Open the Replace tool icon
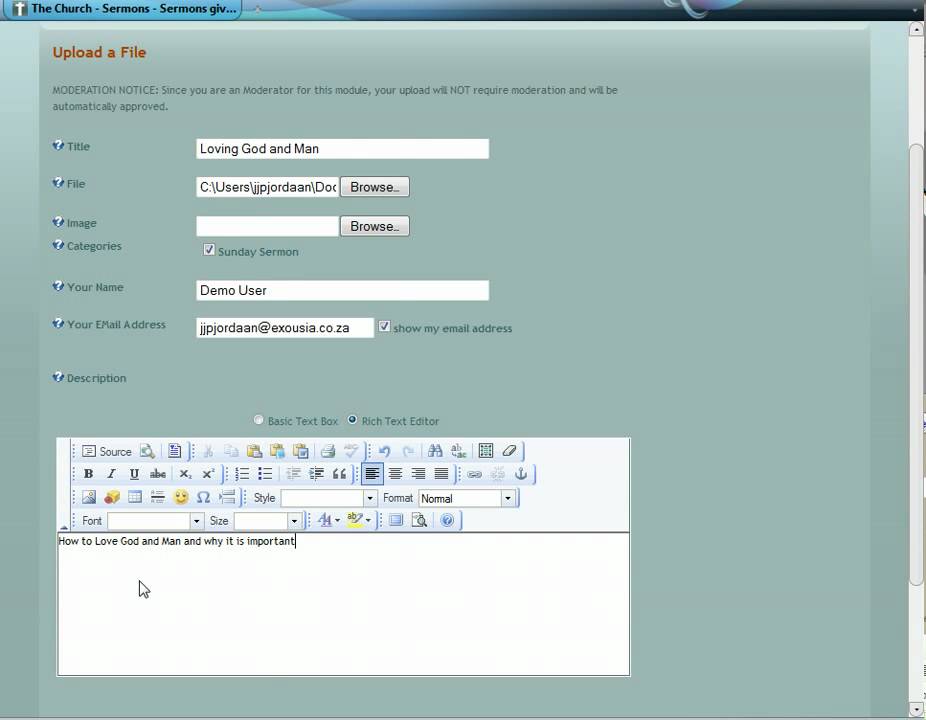 coord(458,452)
